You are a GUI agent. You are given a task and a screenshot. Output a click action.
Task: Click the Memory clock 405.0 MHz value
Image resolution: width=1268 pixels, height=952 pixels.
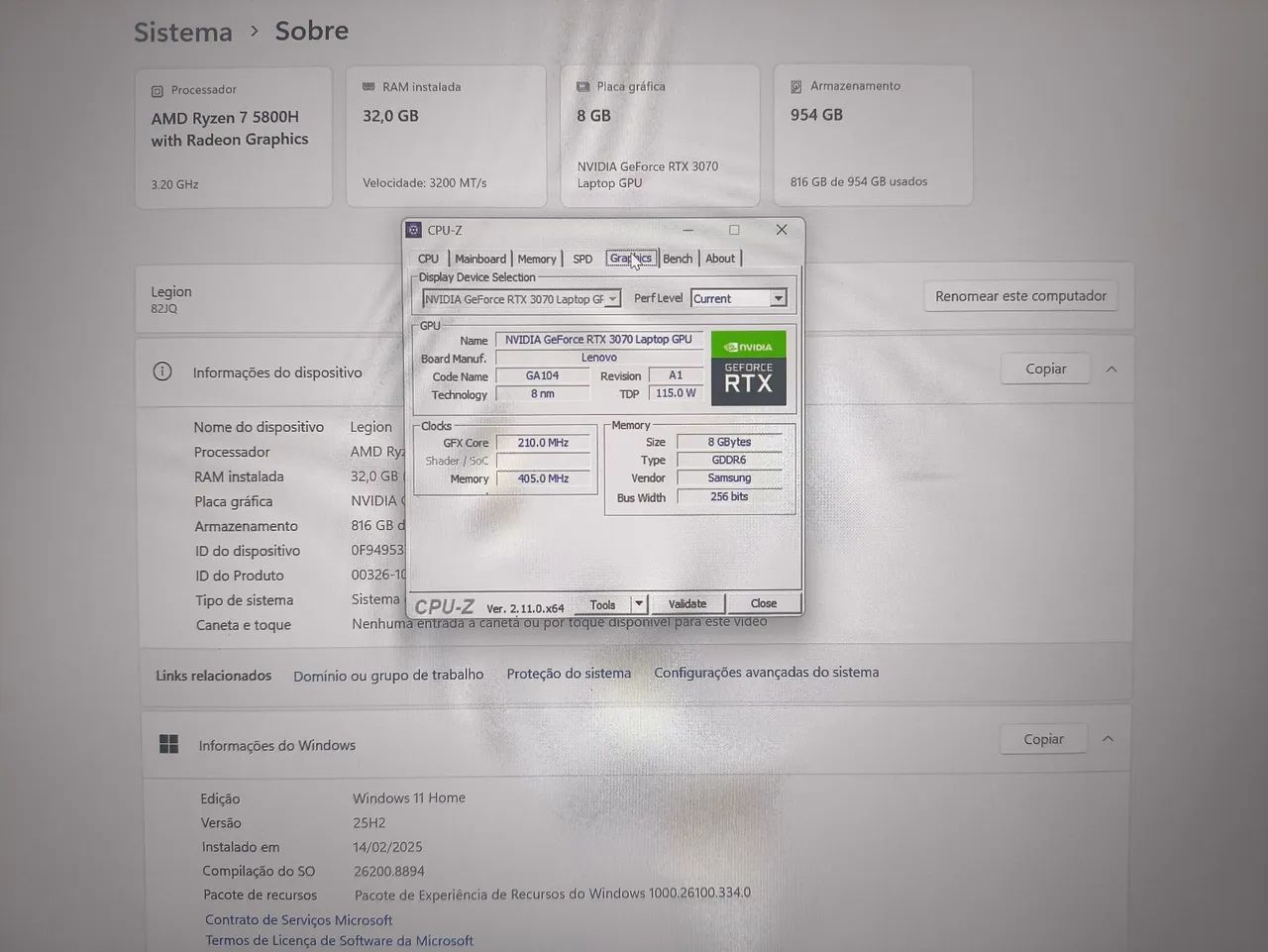pyautogui.click(x=543, y=478)
